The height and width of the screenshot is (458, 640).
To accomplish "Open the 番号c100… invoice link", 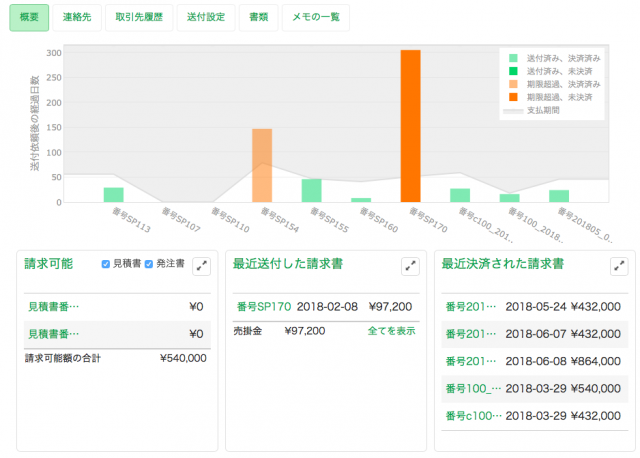I will [x=473, y=416].
